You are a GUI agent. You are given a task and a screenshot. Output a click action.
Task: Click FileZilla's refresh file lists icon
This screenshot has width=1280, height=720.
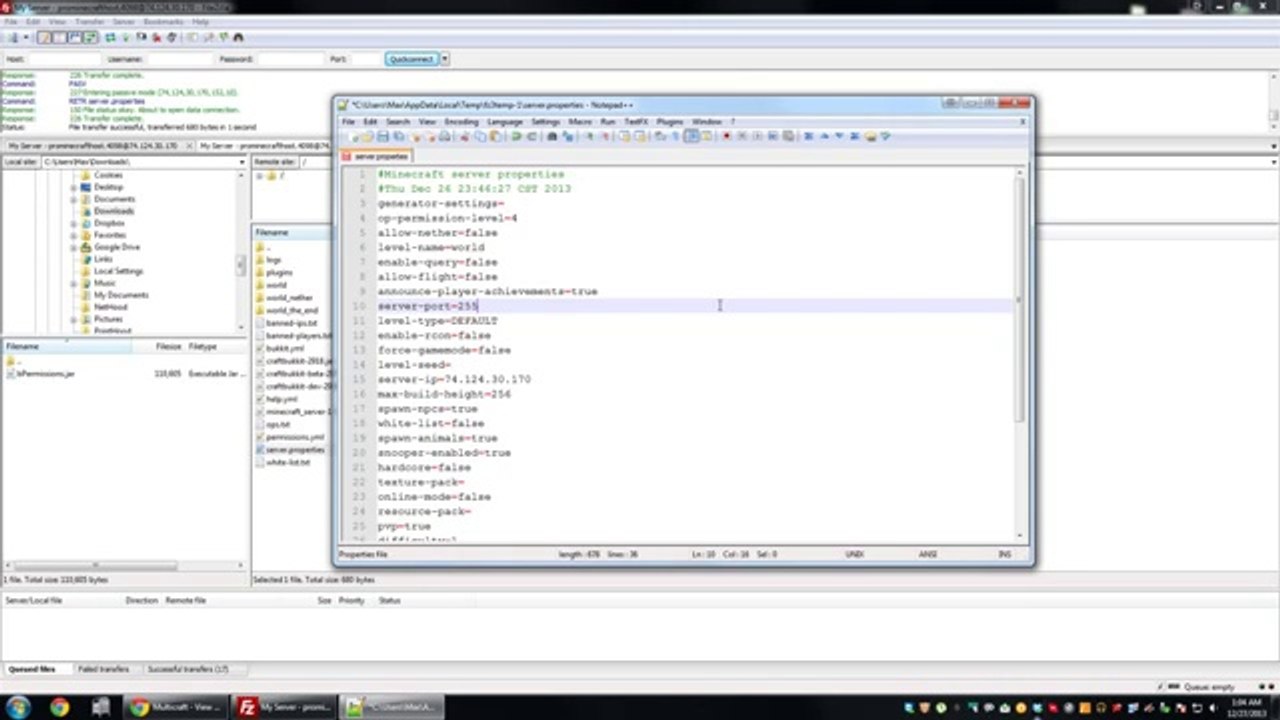pyautogui.click(x=110, y=37)
